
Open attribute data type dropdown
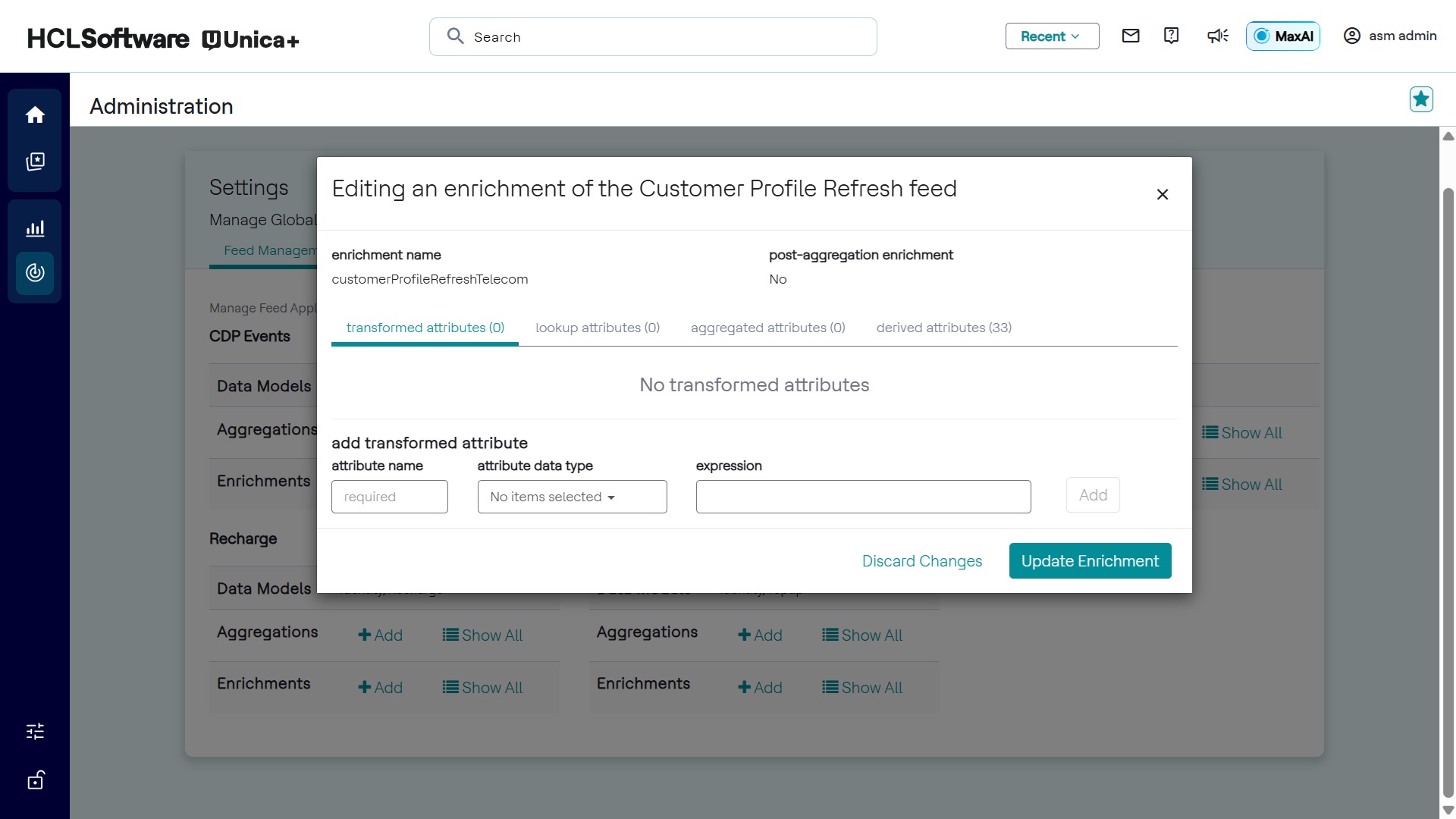coord(572,497)
